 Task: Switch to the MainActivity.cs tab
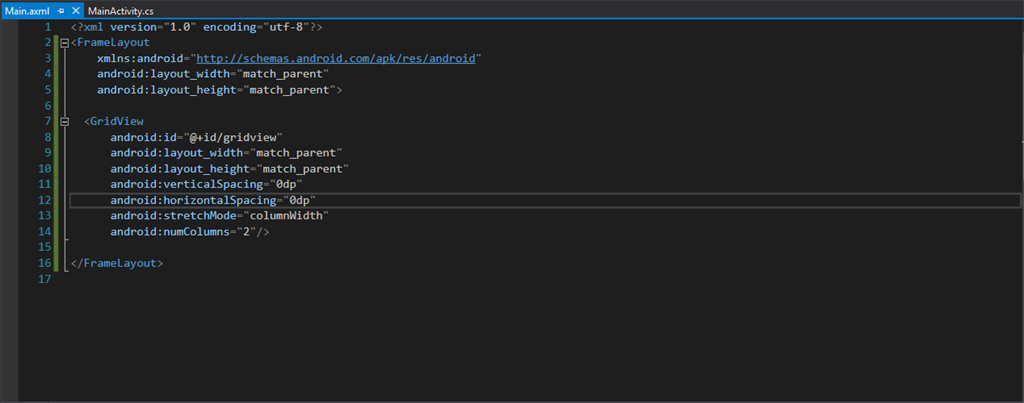[121, 9]
